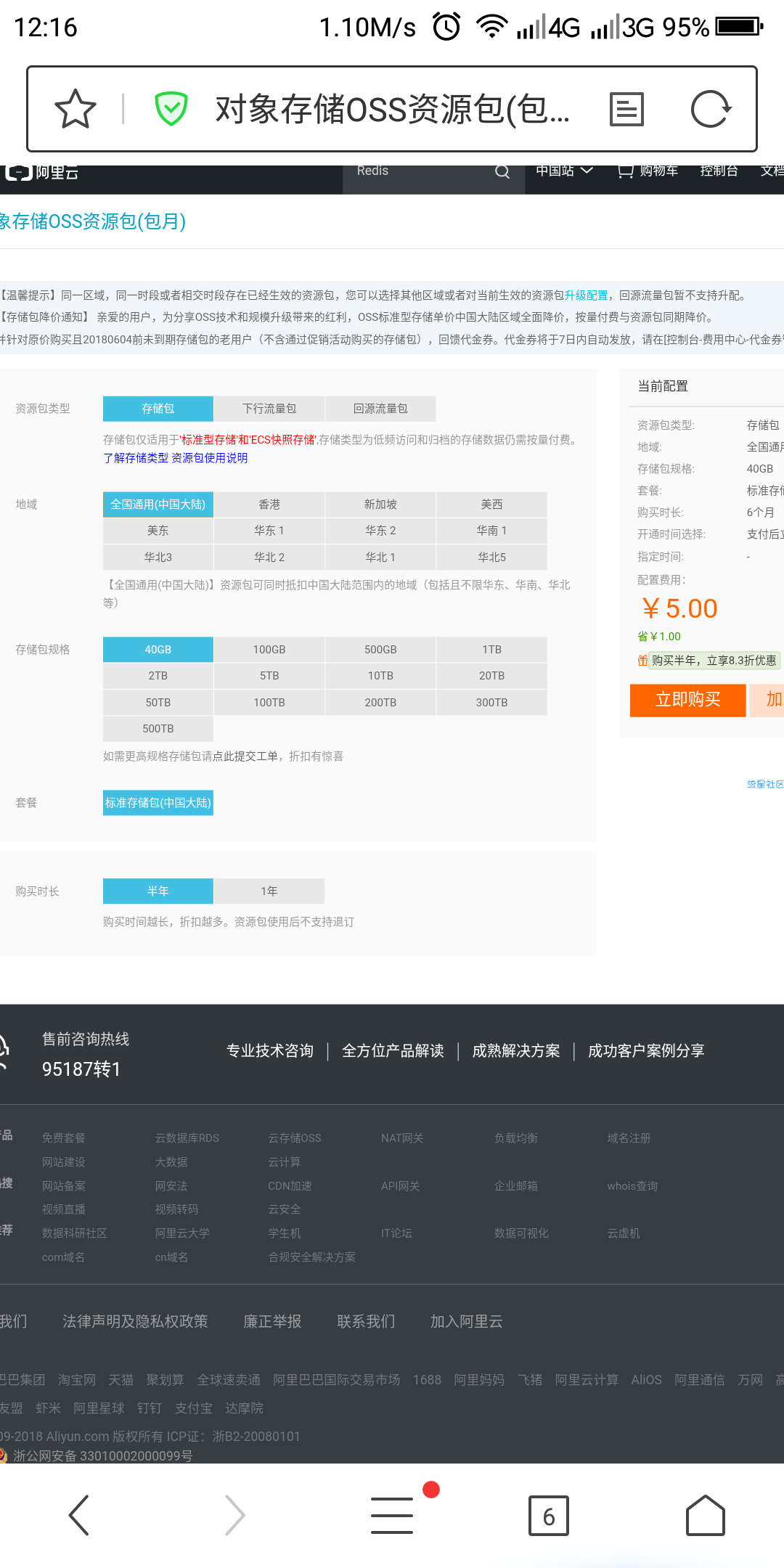This screenshot has width=784, height=1568.
Task: Select the 回源流量包 package type
Action: [380, 409]
